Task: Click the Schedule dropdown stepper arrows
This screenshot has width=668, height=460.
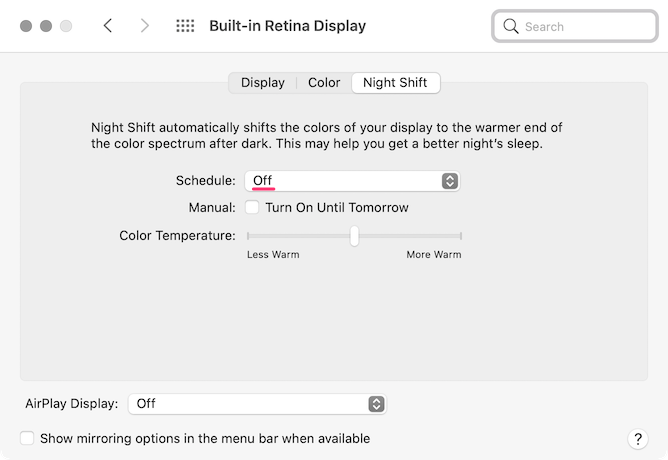Action: pyautogui.click(x=450, y=181)
